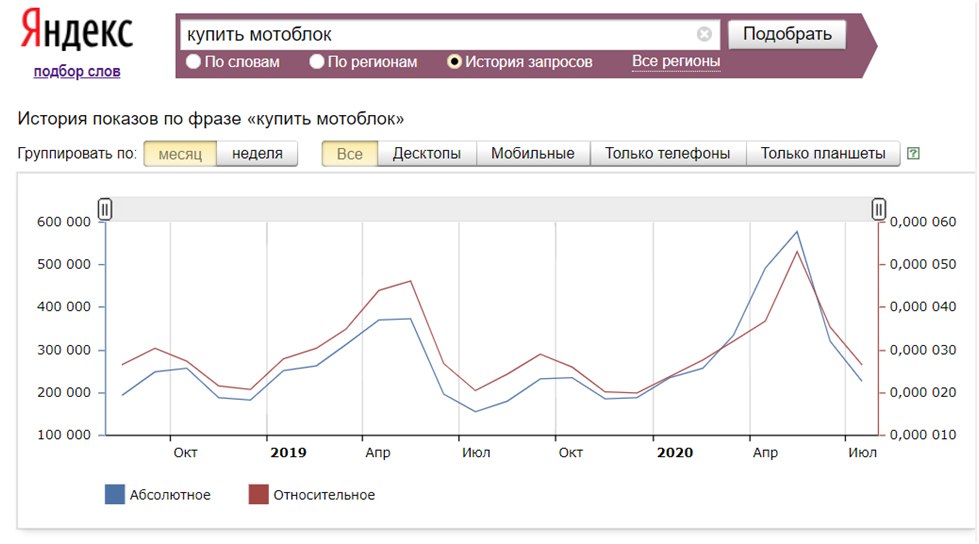Viewport: 979px width, 544px height.
Task: Select the По регионам radio button
Action: tap(317, 62)
